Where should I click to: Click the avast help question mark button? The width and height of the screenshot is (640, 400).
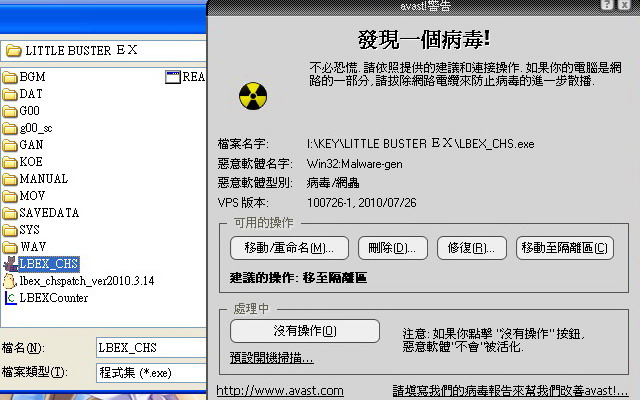click(607, 4)
